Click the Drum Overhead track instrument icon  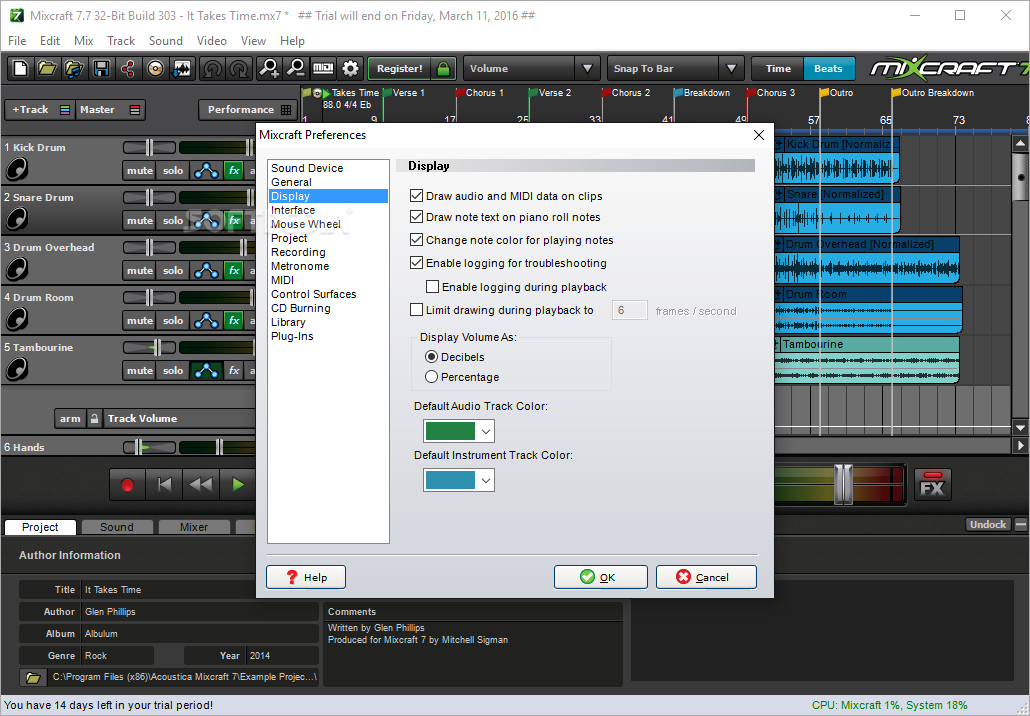16,269
